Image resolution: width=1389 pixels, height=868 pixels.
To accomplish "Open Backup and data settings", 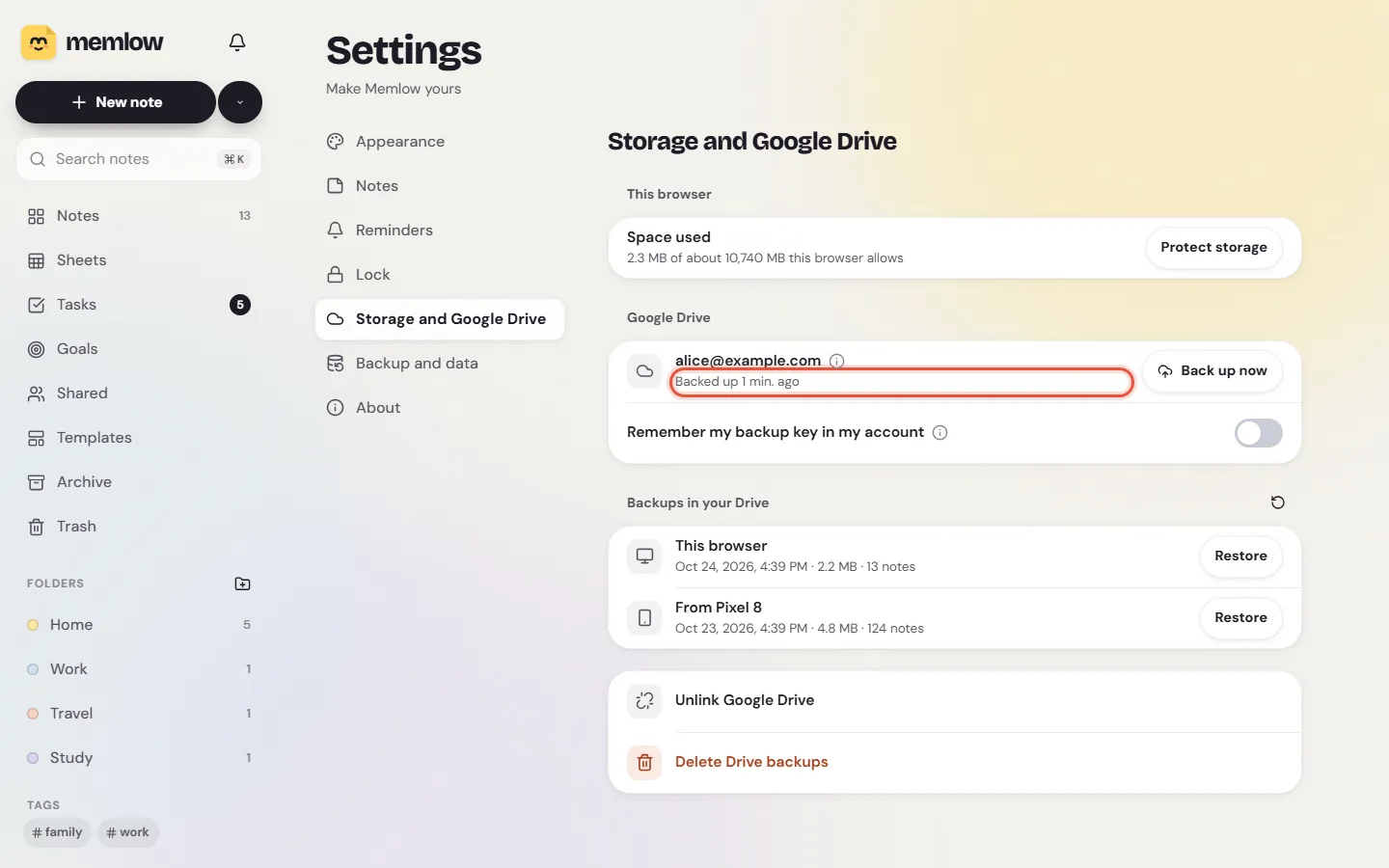I will coord(440,364).
